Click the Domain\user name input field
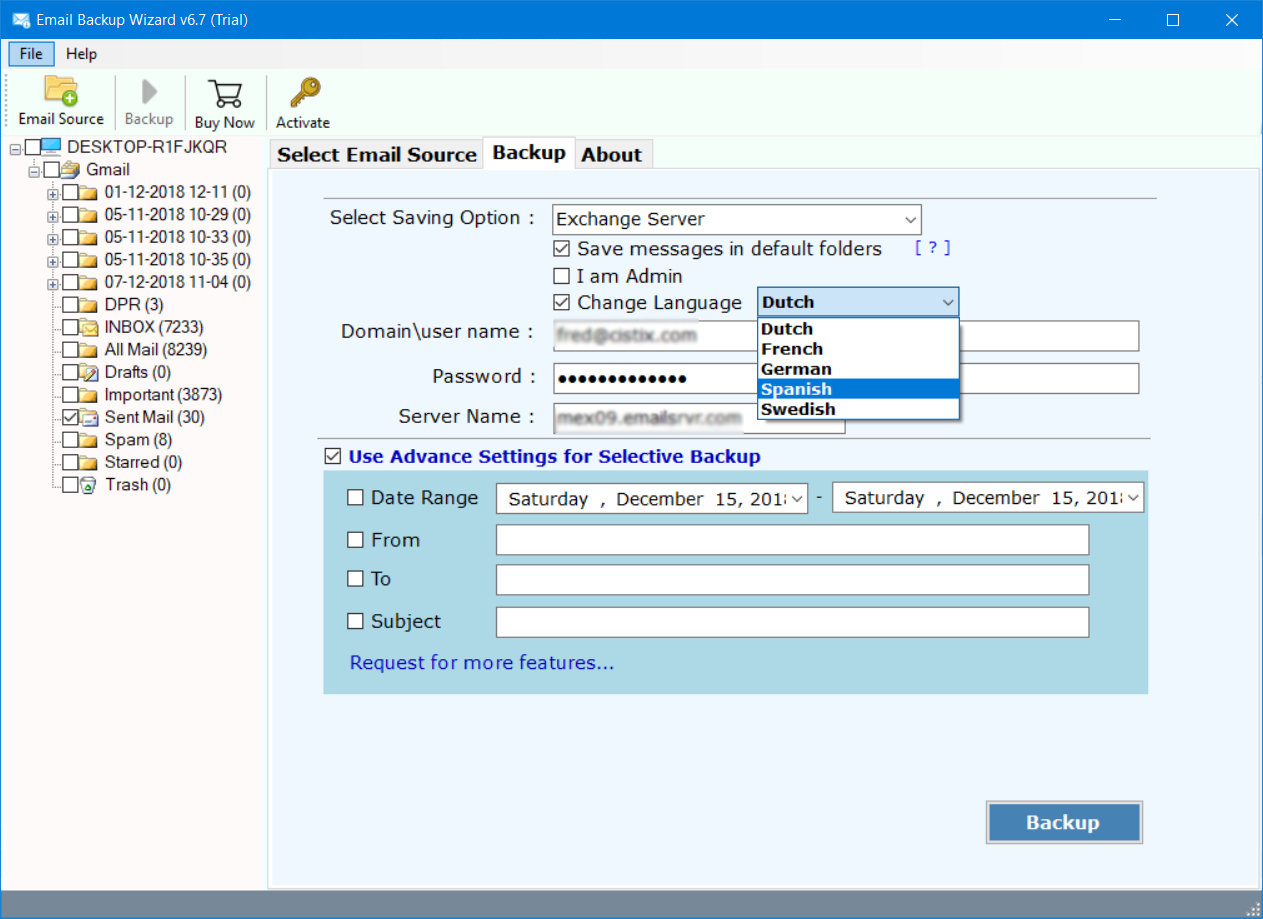The image size is (1263, 919). pos(846,336)
